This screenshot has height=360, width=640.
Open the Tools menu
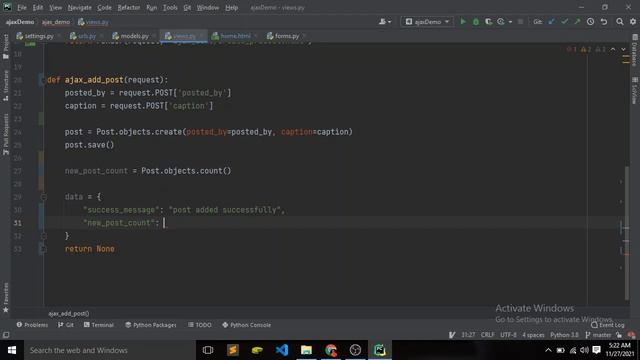170,7
